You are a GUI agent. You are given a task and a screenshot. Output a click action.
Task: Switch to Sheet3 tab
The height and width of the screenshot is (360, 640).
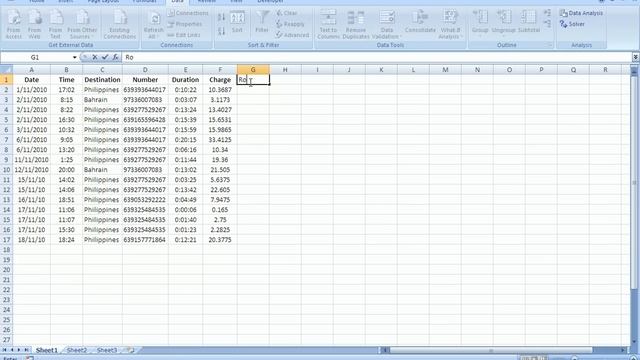(x=107, y=350)
